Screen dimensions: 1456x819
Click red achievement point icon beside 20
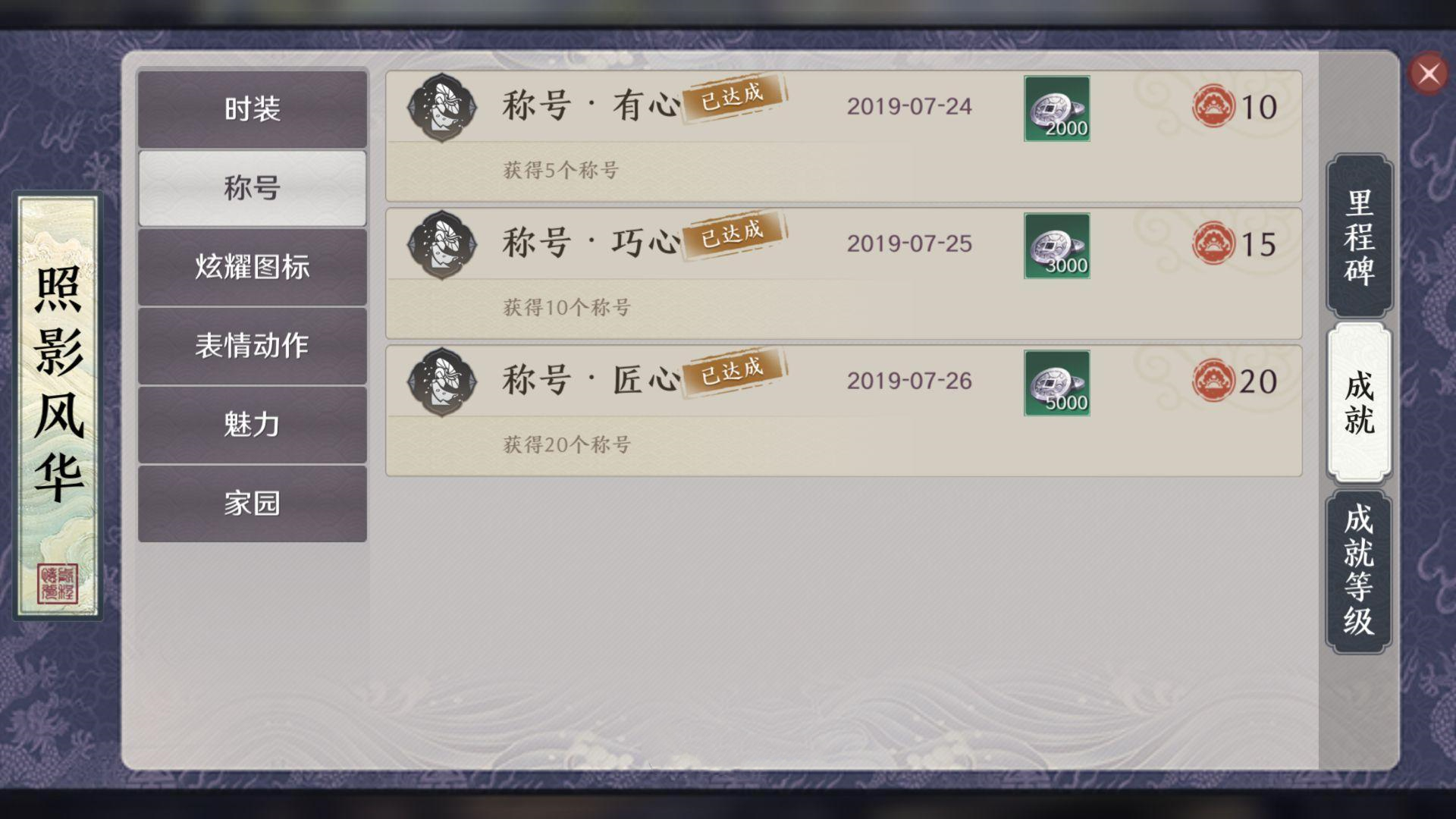[x=1213, y=381]
